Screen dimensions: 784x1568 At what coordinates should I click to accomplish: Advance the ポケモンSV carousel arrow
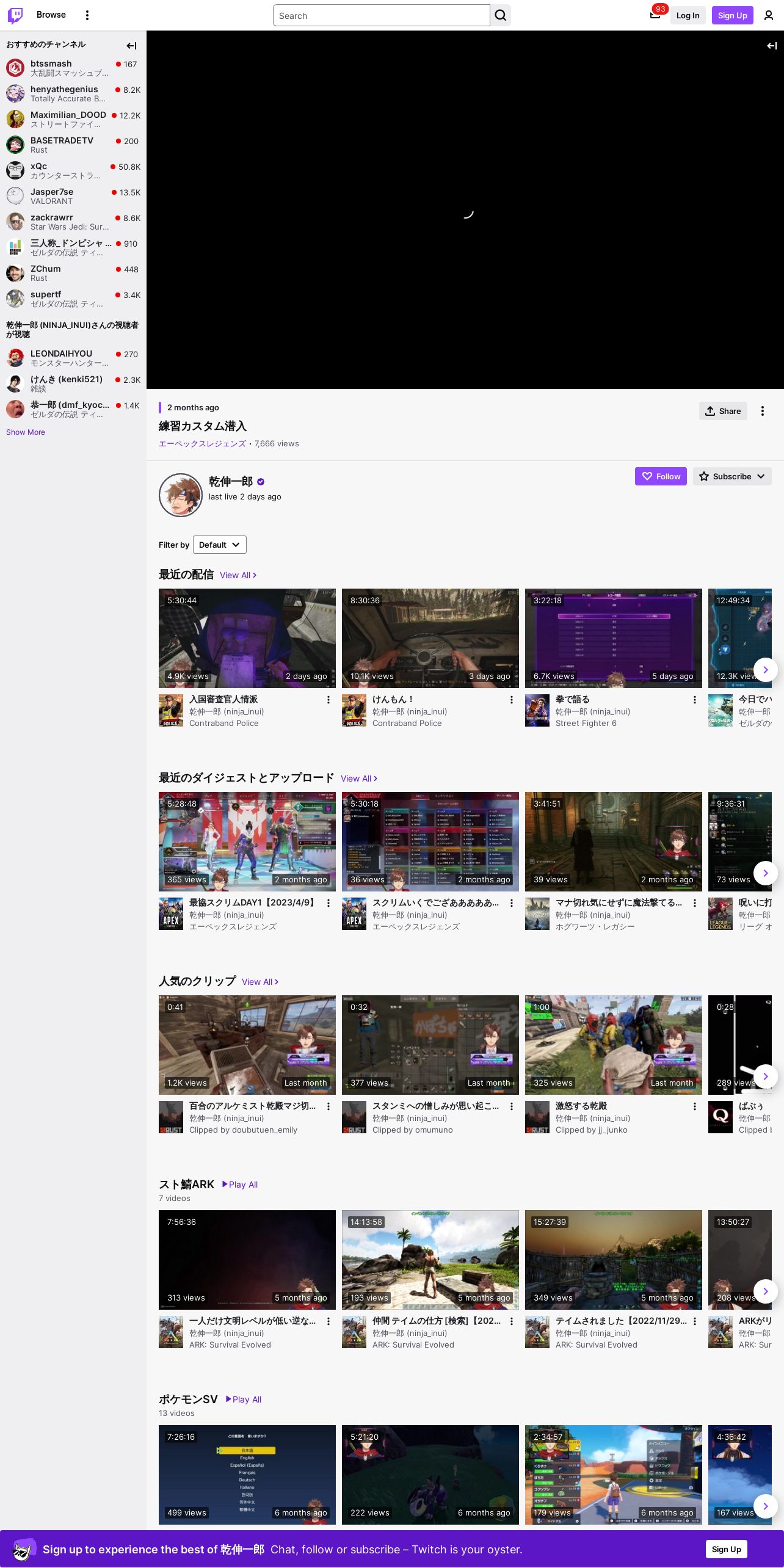[x=766, y=1506]
